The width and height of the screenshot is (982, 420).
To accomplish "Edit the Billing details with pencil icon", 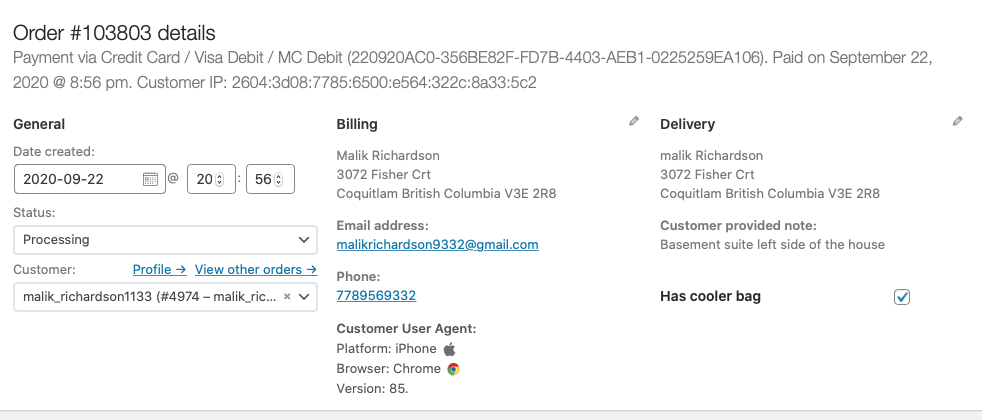I will pyautogui.click(x=634, y=121).
